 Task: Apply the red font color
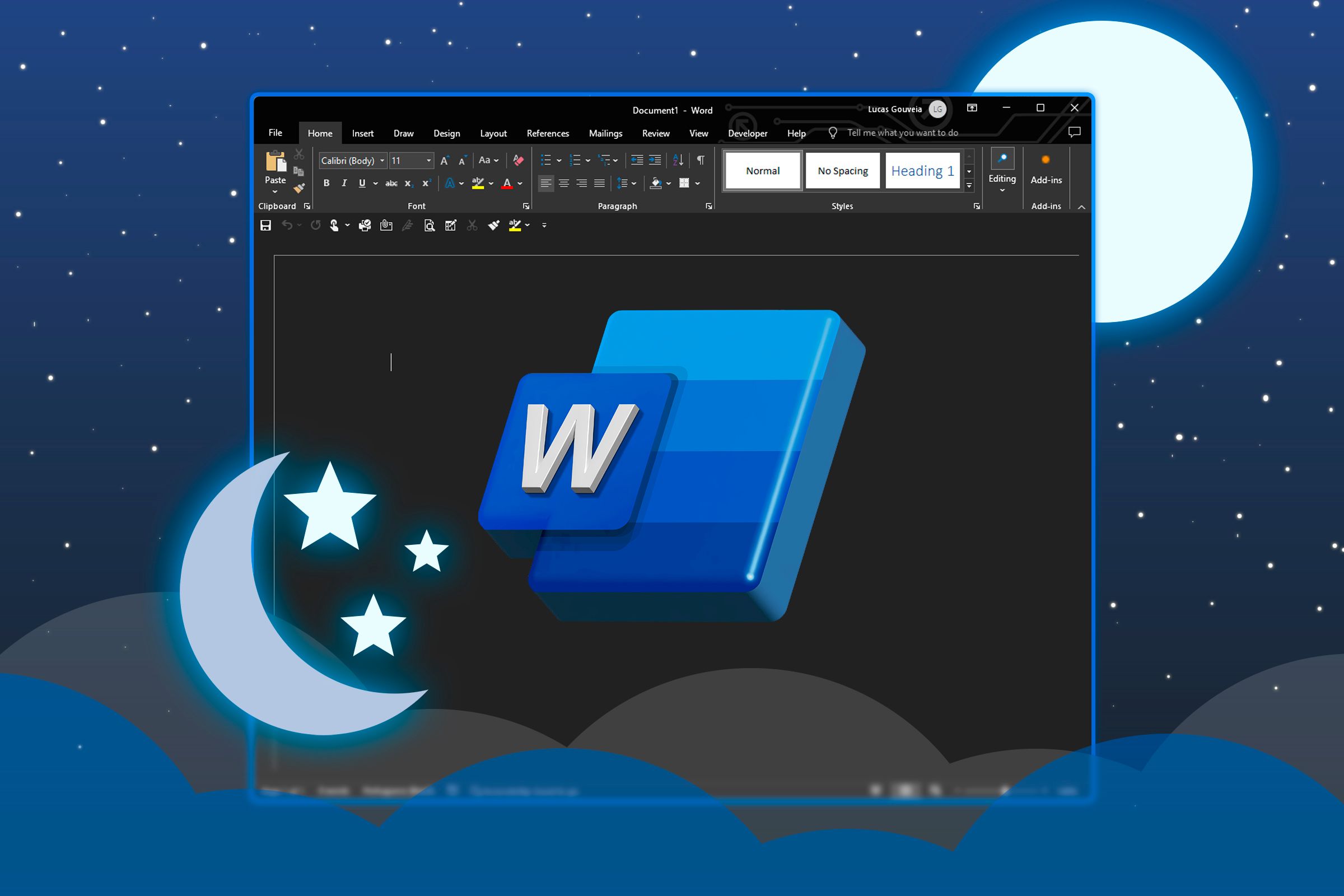point(507,184)
